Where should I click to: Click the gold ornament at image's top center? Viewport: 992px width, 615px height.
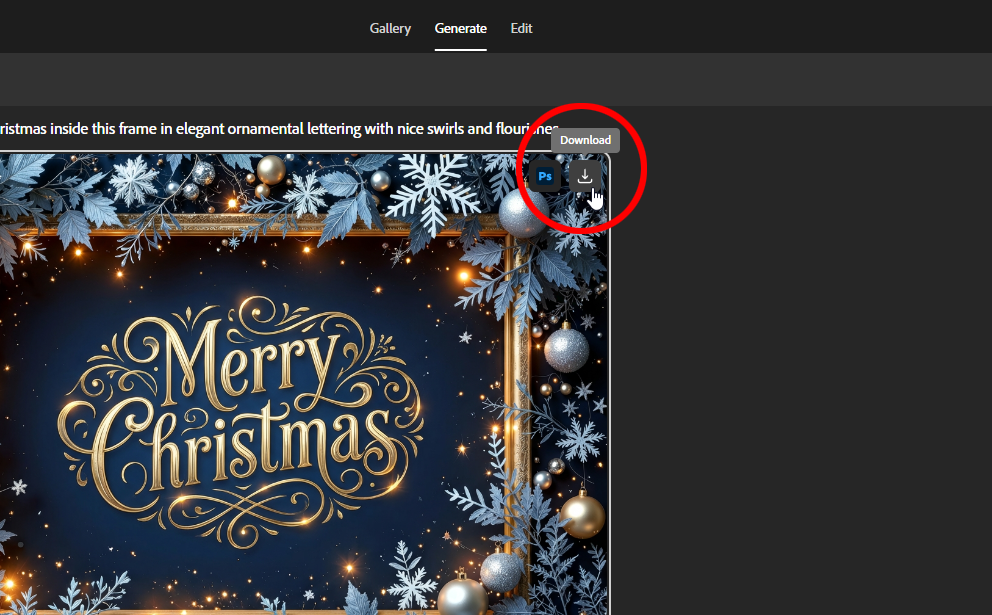pos(270,170)
